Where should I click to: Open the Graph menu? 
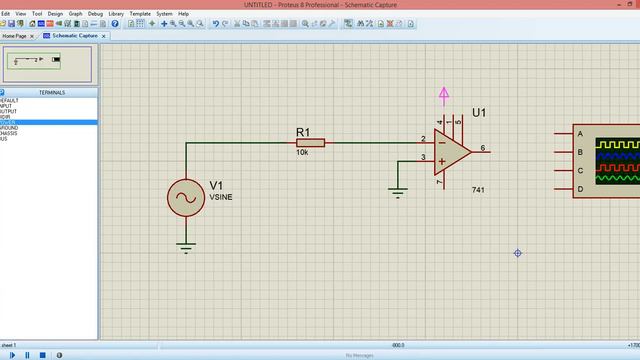click(x=76, y=14)
